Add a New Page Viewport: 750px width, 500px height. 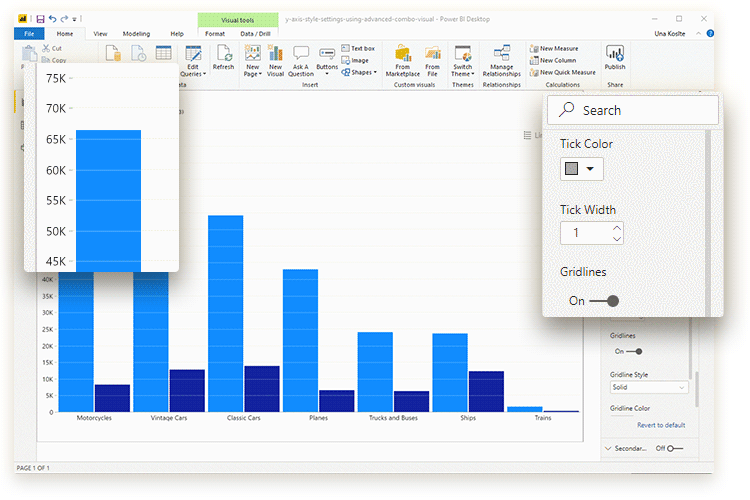point(253,61)
